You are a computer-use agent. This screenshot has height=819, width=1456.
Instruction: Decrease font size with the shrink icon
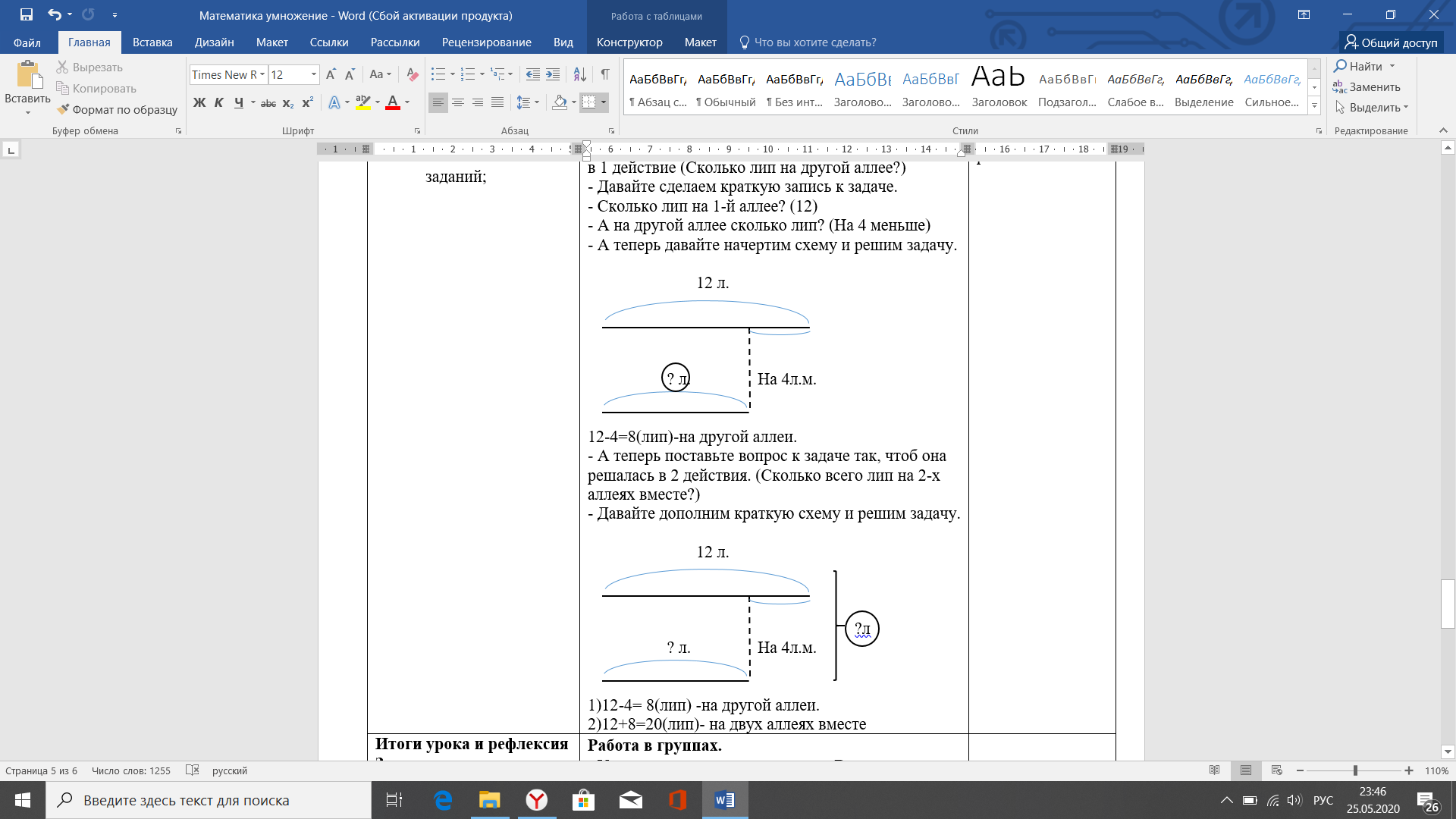coord(350,74)
